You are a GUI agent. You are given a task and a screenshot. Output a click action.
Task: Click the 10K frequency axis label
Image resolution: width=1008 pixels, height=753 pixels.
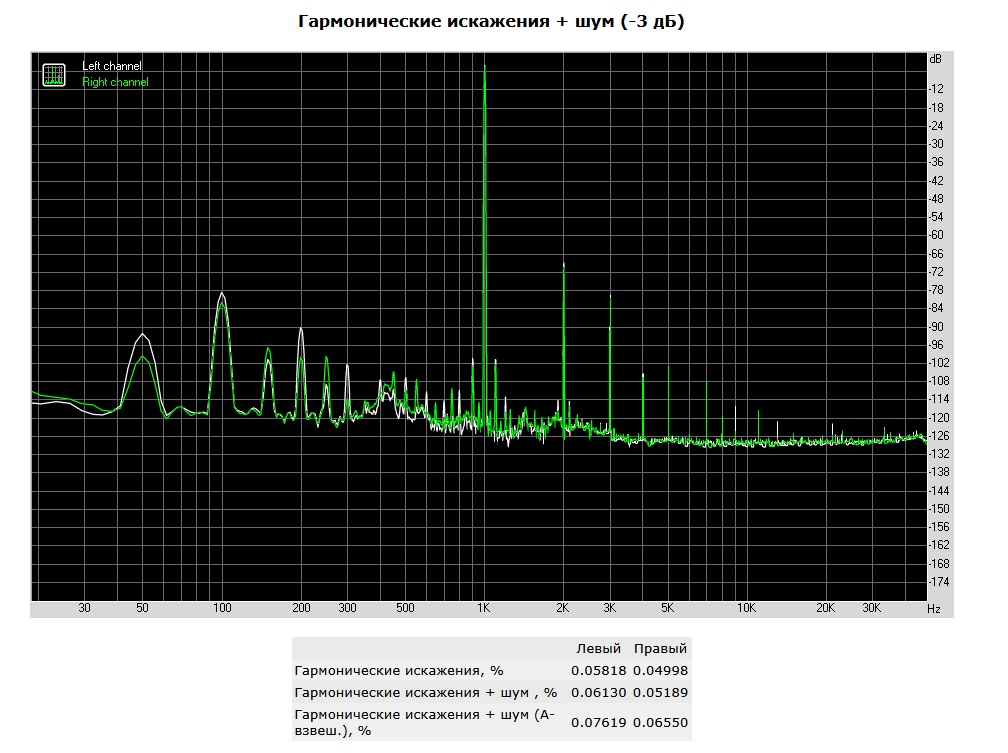pyautogui.click(x=746, y=608)
